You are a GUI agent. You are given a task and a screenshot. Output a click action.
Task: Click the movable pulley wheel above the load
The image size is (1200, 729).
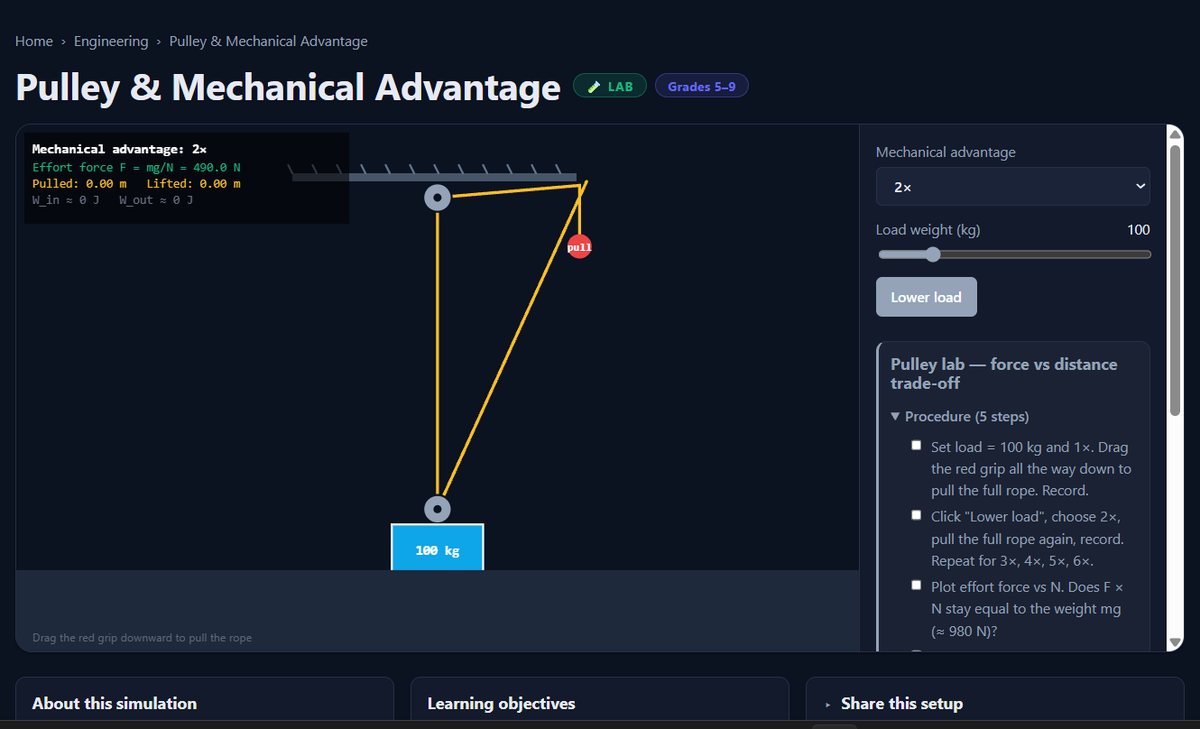pyautogui.click(x=437, y=509)
